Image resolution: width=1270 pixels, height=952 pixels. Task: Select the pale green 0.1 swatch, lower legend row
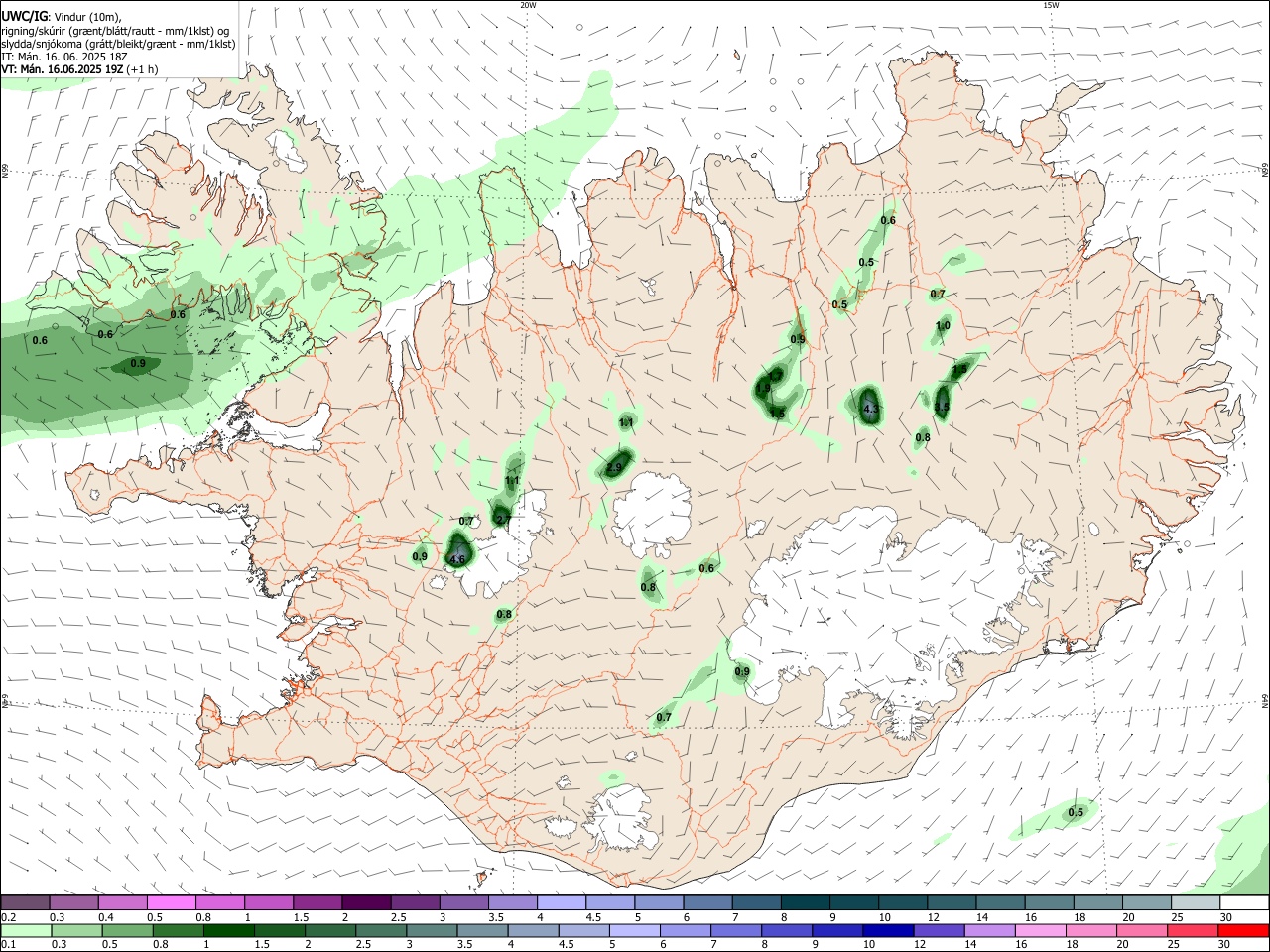[25, 931]
